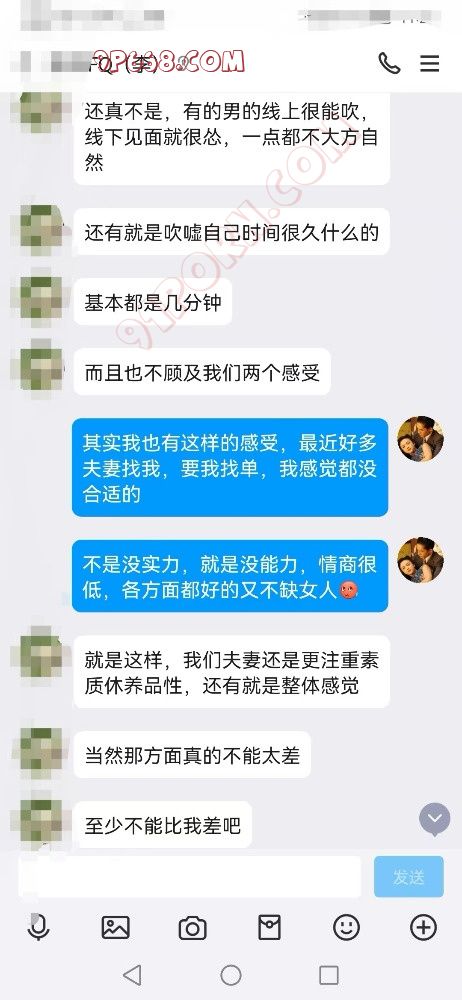The width and height of the screenshot is (462, 1000).
Task: Tap the 还有就是吹嘘自己时间很久什么的 bubble
Action: 232,232
